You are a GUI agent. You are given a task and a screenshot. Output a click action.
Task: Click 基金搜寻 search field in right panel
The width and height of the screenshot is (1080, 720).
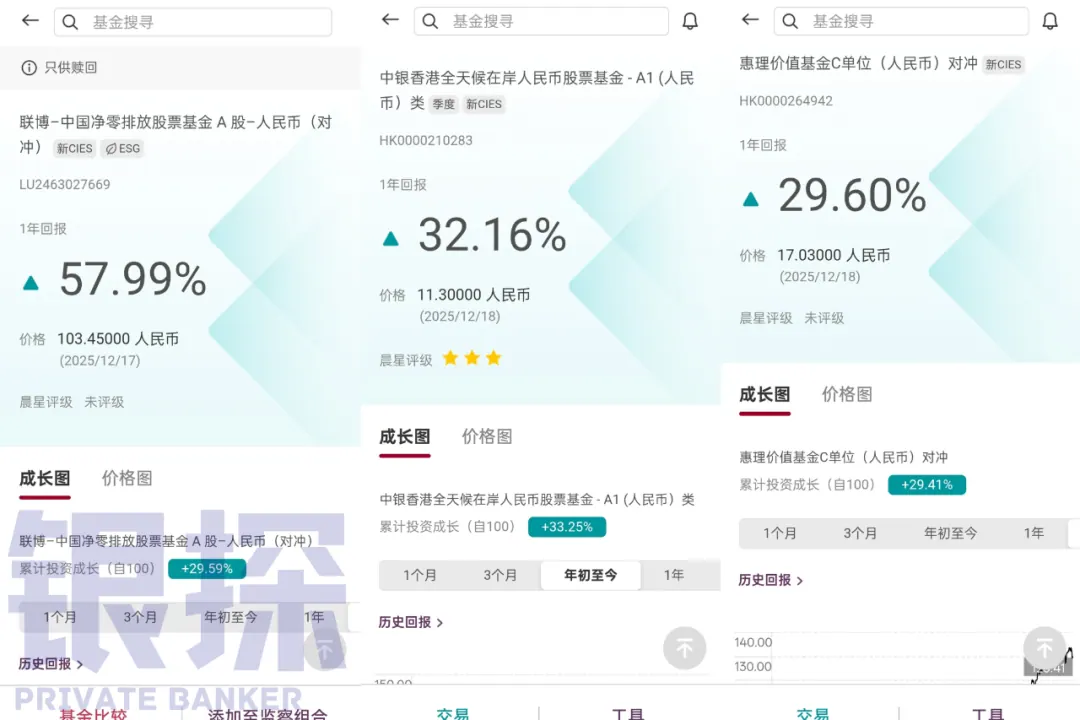pyautogui.click(x=902, y=21)
